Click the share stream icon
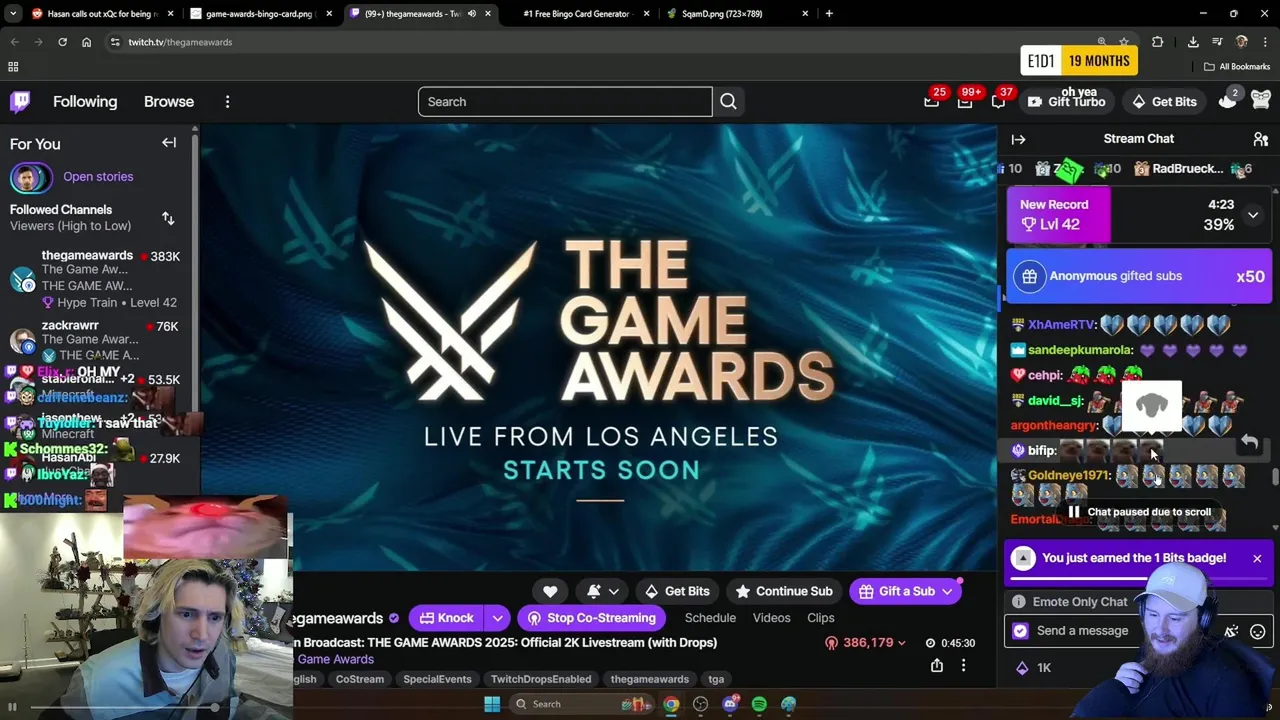The width and height of the screenshot is (1280, 720). 937,666
